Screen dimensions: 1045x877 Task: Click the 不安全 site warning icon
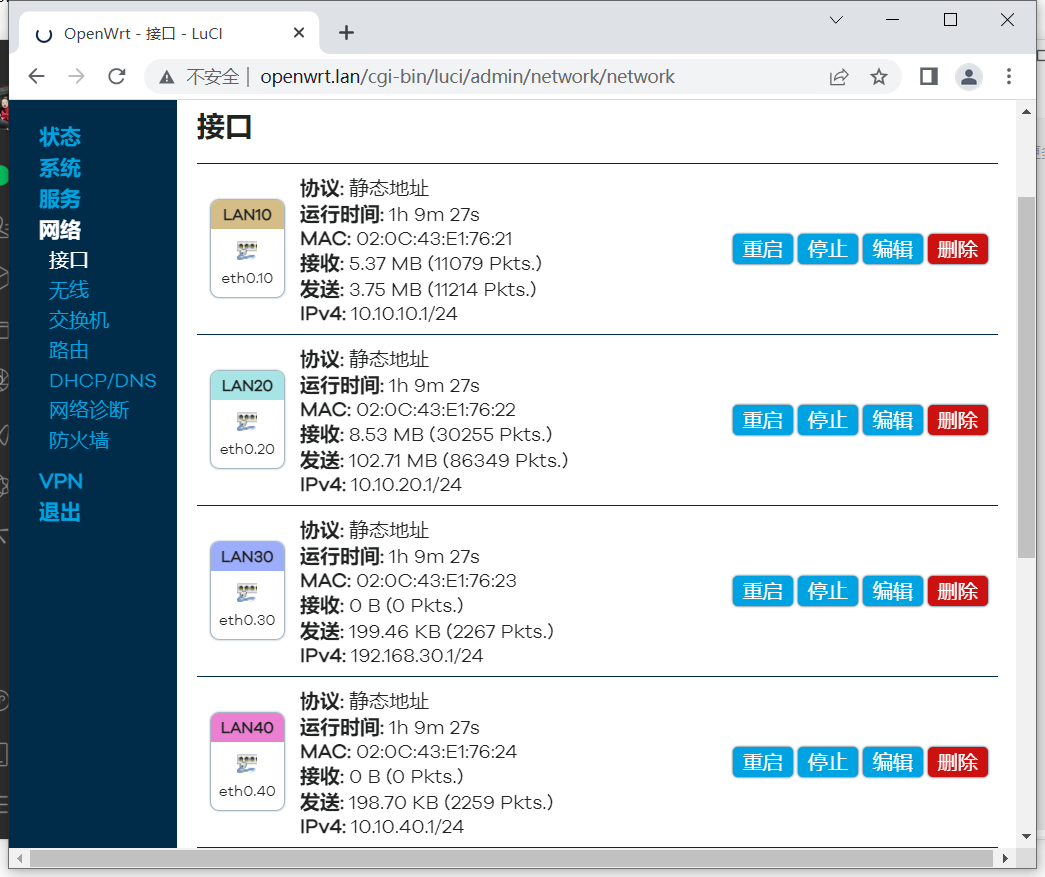(165, 76)
